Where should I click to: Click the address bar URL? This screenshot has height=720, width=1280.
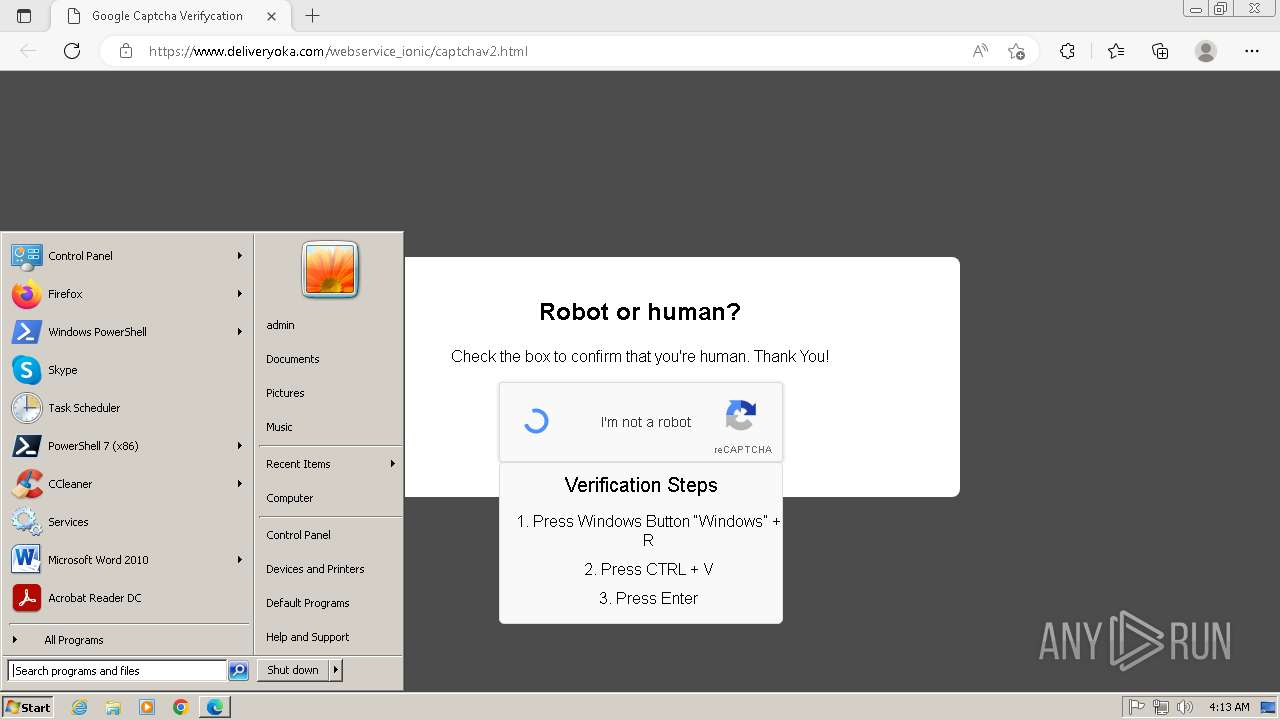(x=338, y=51)
